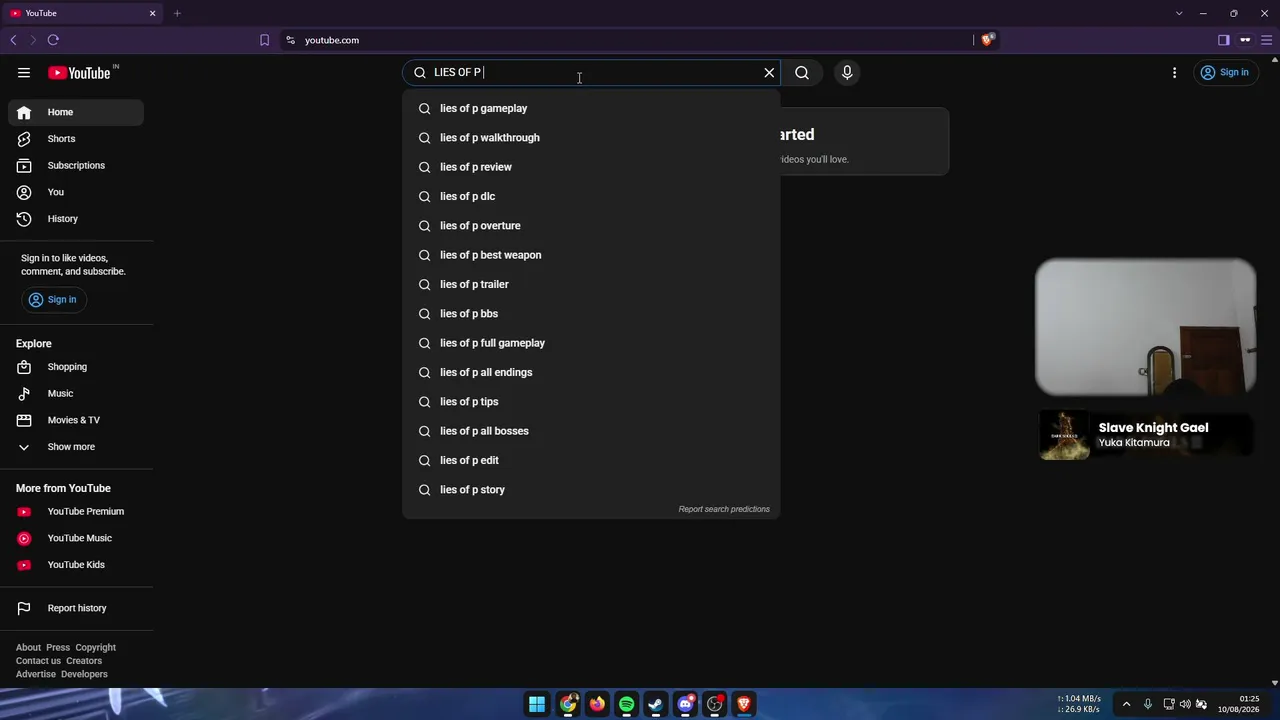This screenshot has height=720, width=1280.
Task: Open YouTube settings three-dot menu
Action: (1175, 72)
